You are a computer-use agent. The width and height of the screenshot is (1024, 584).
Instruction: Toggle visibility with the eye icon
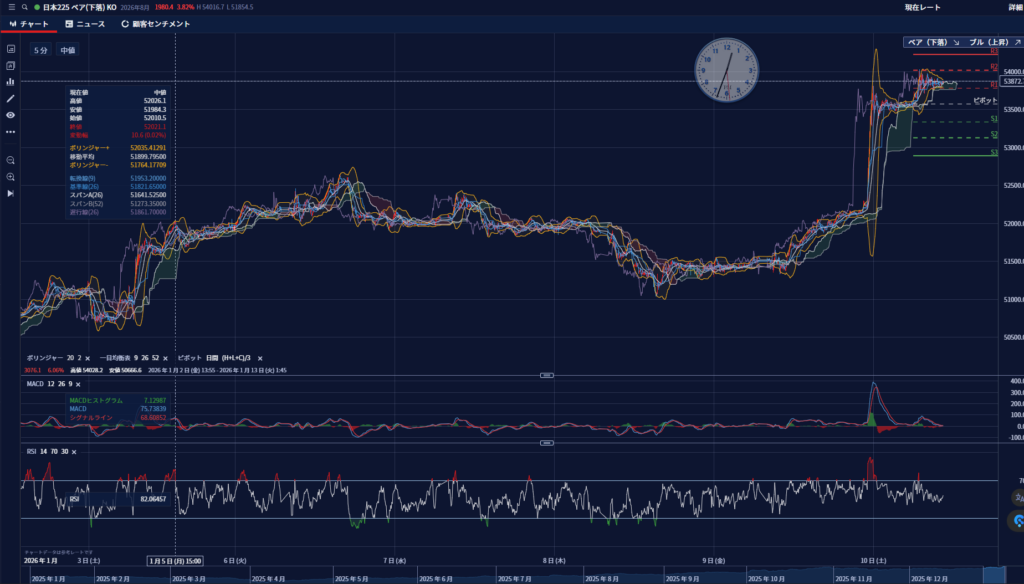point(11,115)
